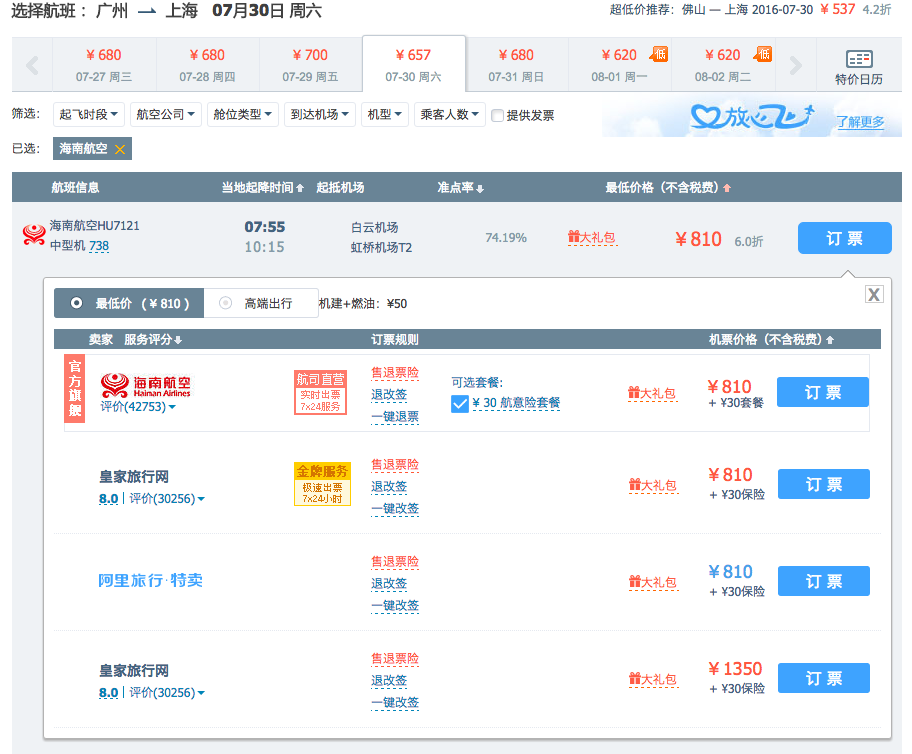Open the 特价日历 calendar icon
Image resolution: width=912 pixels, height=754 pixels.
858,67
